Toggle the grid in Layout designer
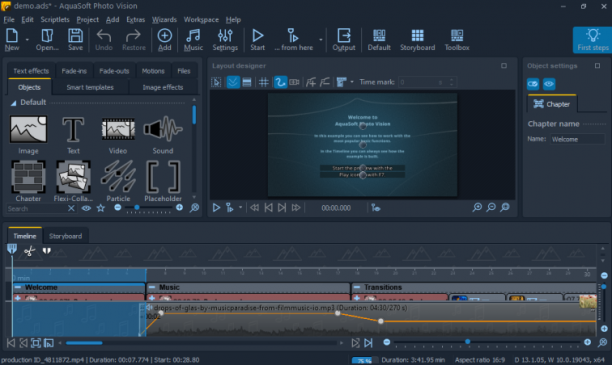This screenshot has width=612, height=365. 264,82
